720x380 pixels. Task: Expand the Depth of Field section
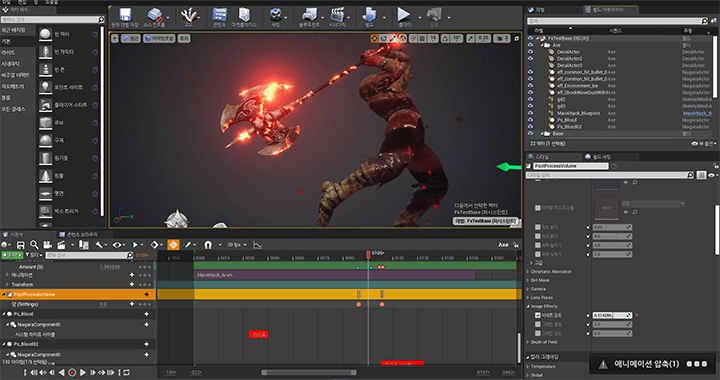click(528, 342)
